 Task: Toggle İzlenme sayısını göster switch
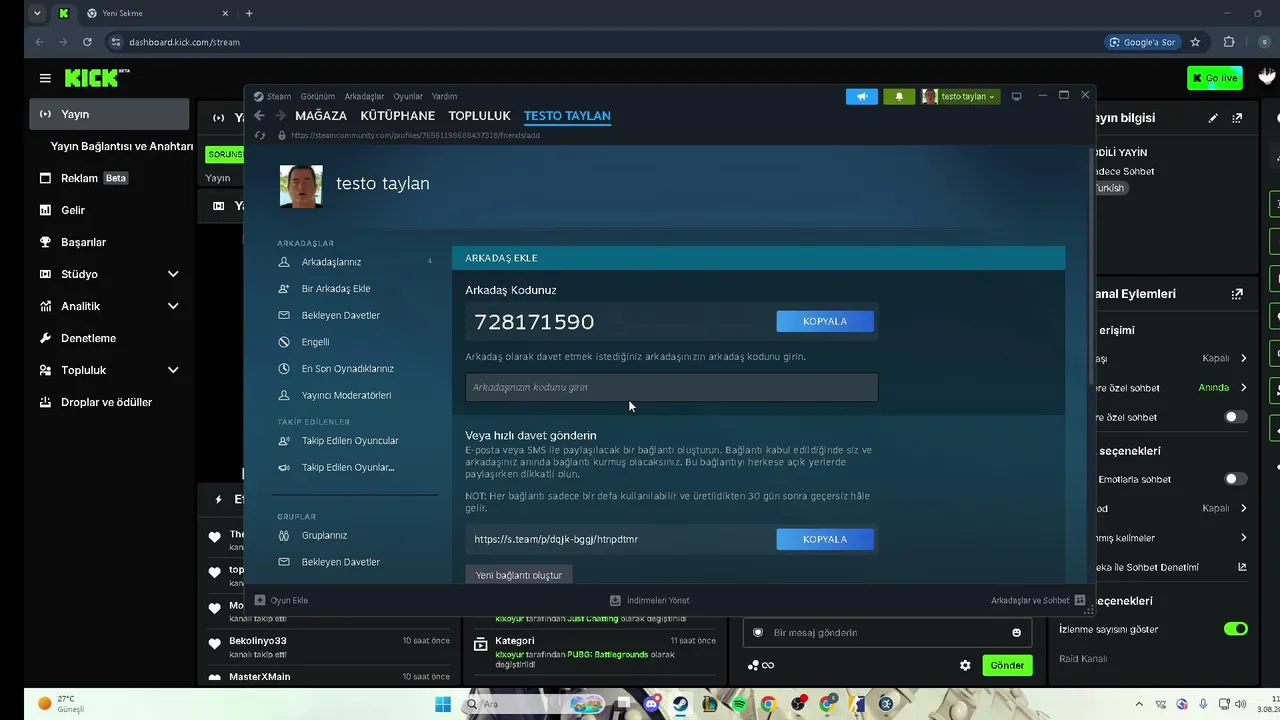click(x=1236, y=629)
